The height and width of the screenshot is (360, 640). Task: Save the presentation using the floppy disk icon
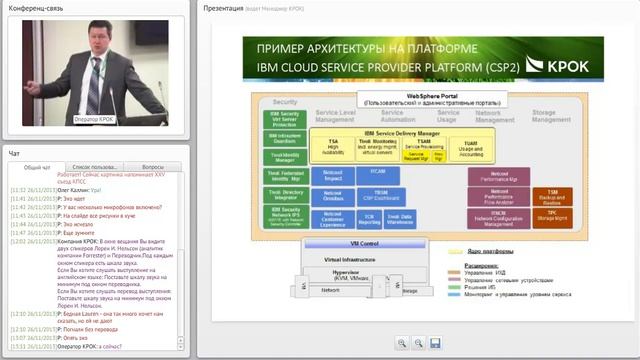tap(435, 343)
